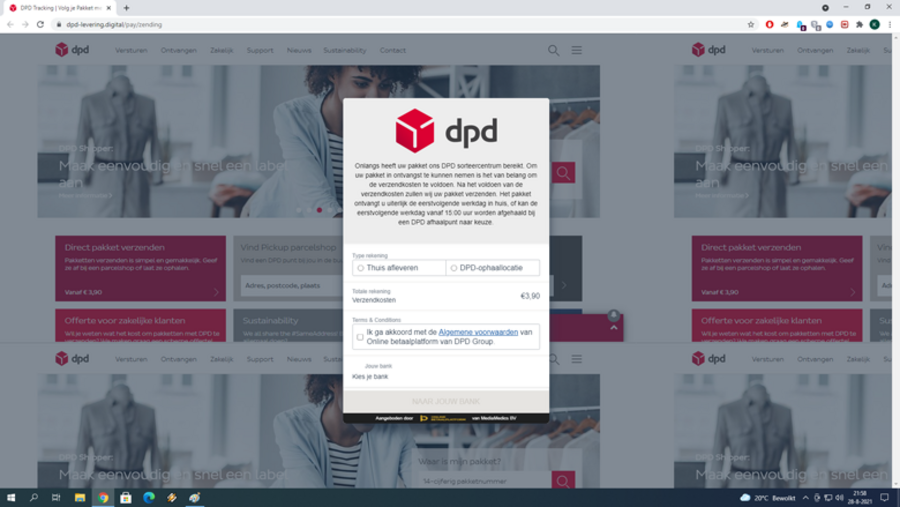Open Nieuws in the topmost page header
900x507 pixels.
click(x=299, y=51)
